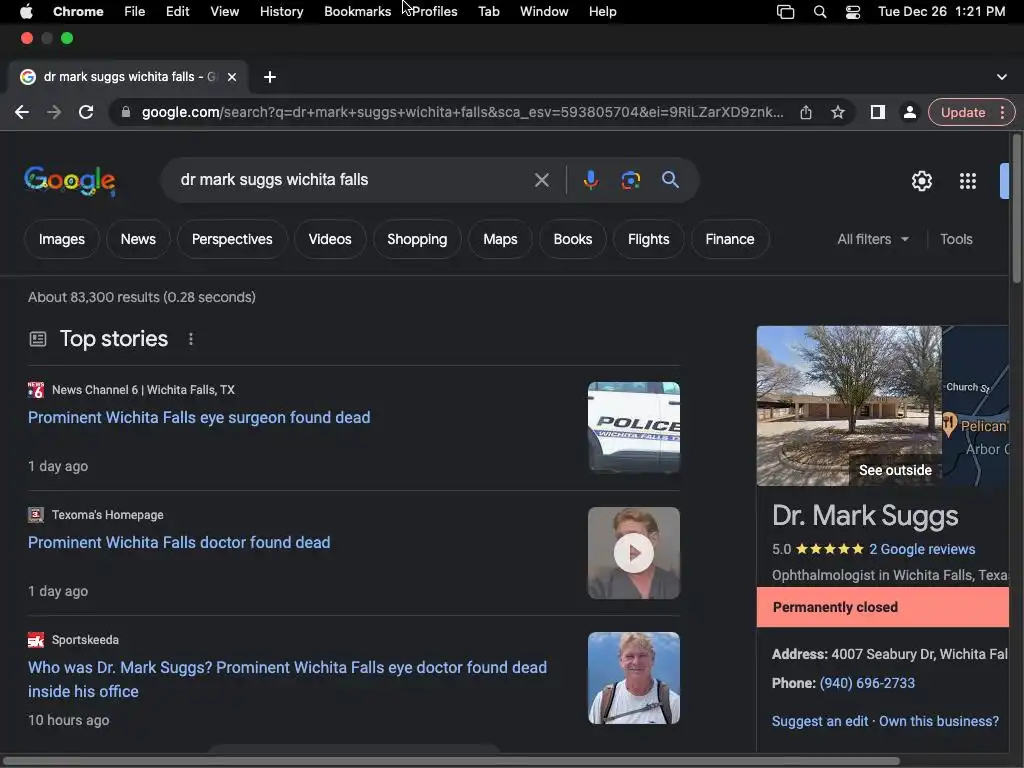The image size is (1024, 768).
Task: Toggle the Chrome side panel
Action: click(x=878, y=112)
